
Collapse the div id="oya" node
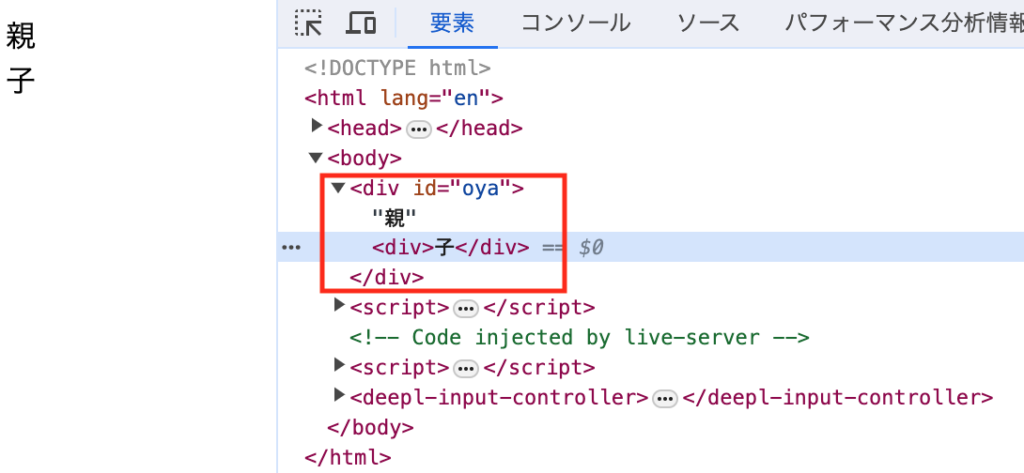[x=338, y=188]
